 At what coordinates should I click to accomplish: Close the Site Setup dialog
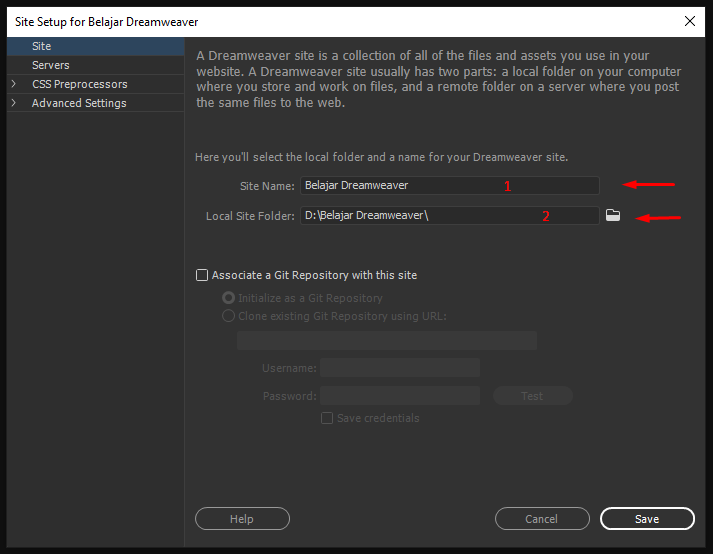690,21
